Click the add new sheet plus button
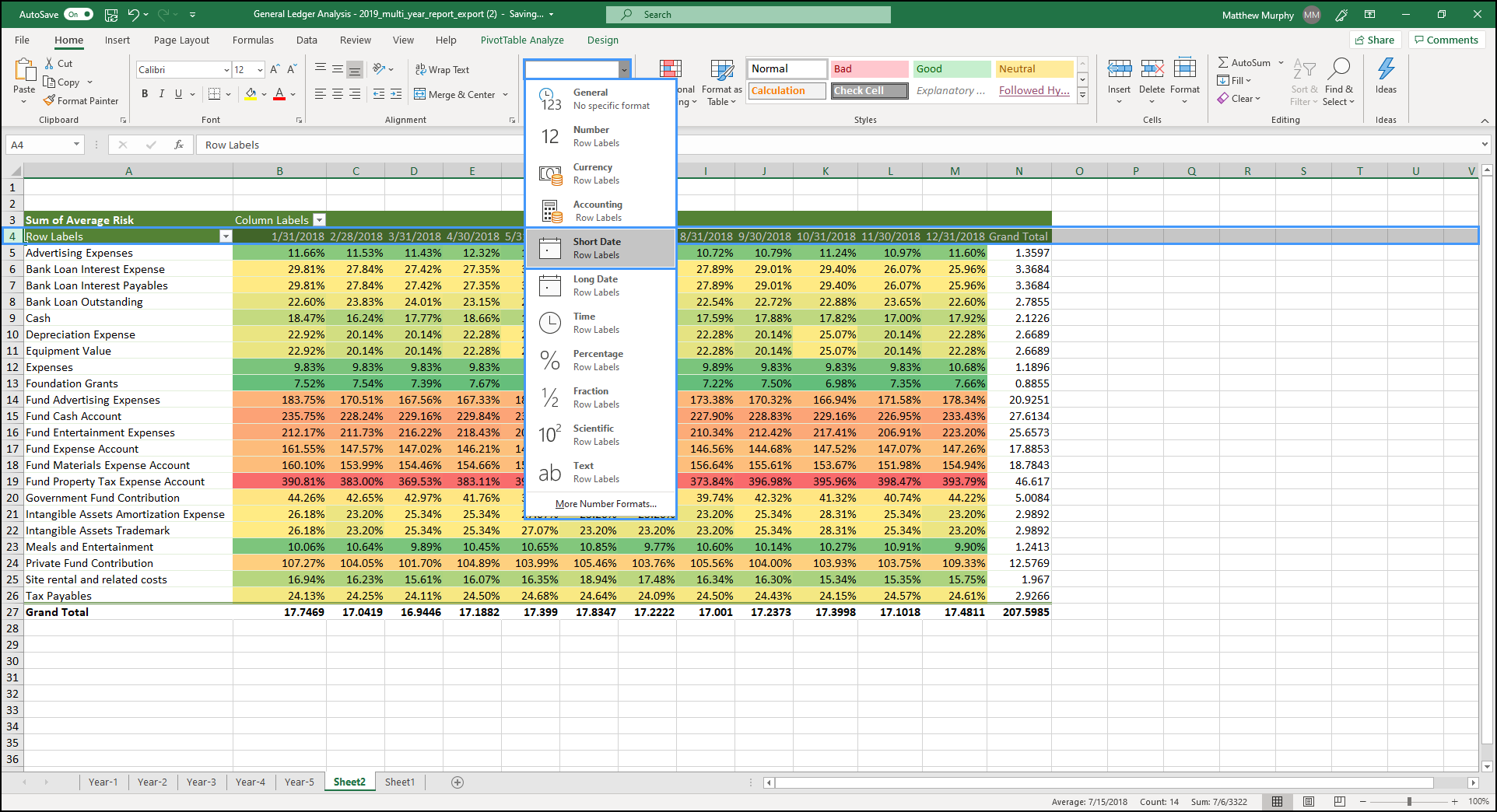Viewport: 1497px width, 812px height. click(x=458, y=782)
